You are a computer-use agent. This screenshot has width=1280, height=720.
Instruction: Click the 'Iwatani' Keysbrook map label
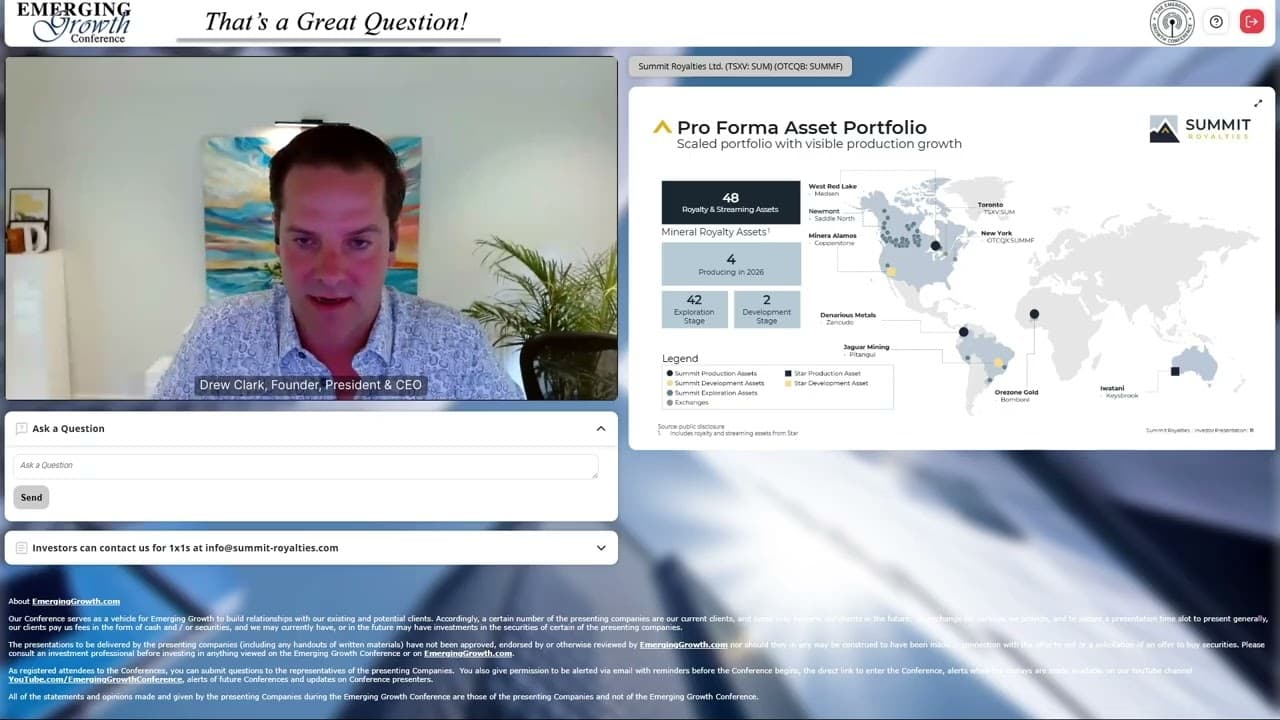1112,388
